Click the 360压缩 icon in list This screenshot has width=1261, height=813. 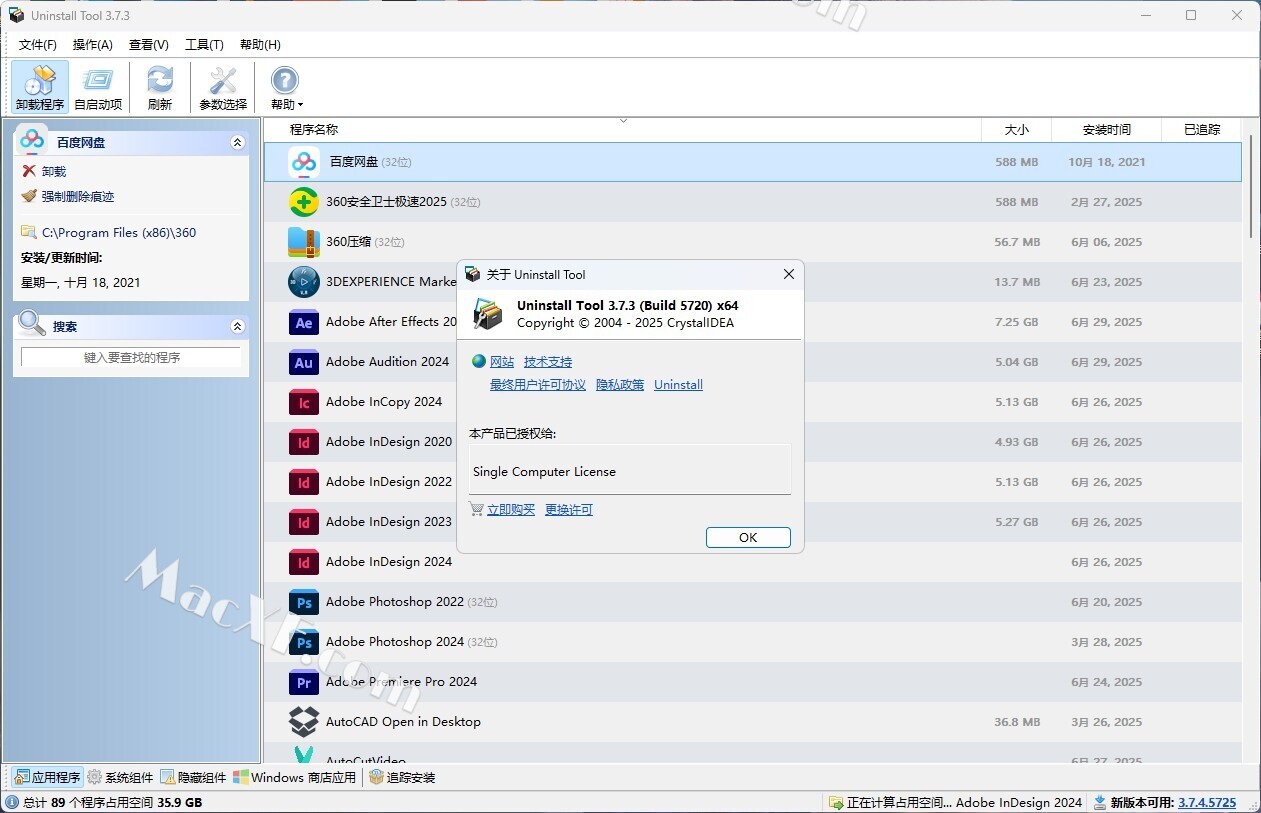pos(304,242)
